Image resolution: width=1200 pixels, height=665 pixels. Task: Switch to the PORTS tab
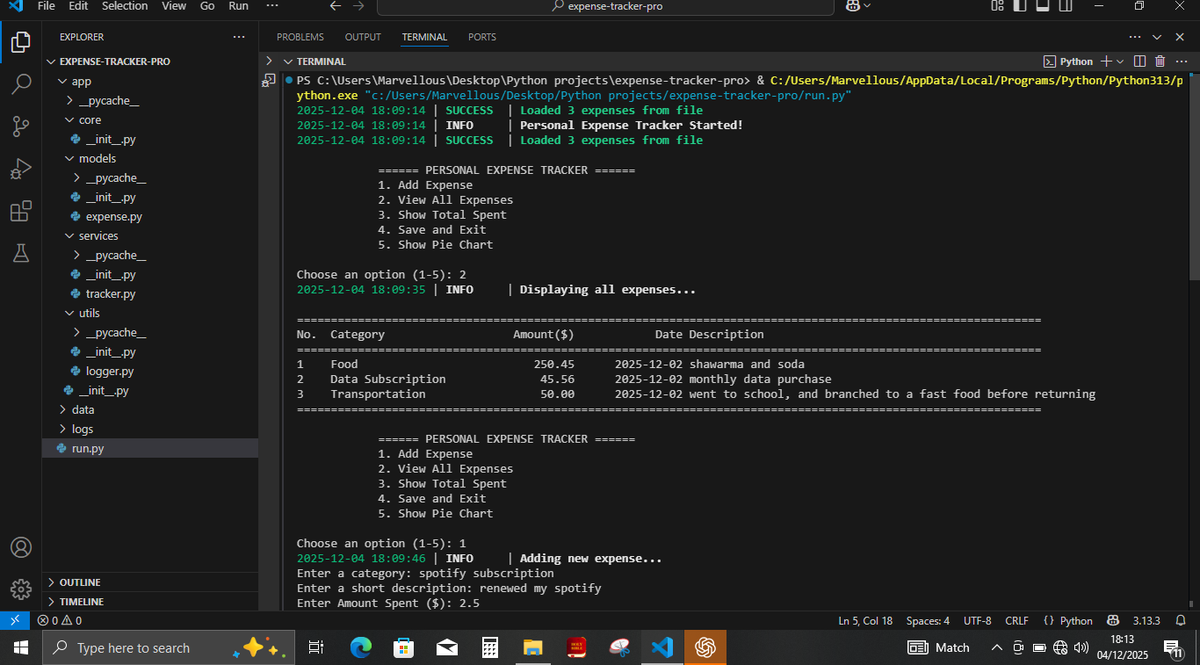(x=482, y=37)
